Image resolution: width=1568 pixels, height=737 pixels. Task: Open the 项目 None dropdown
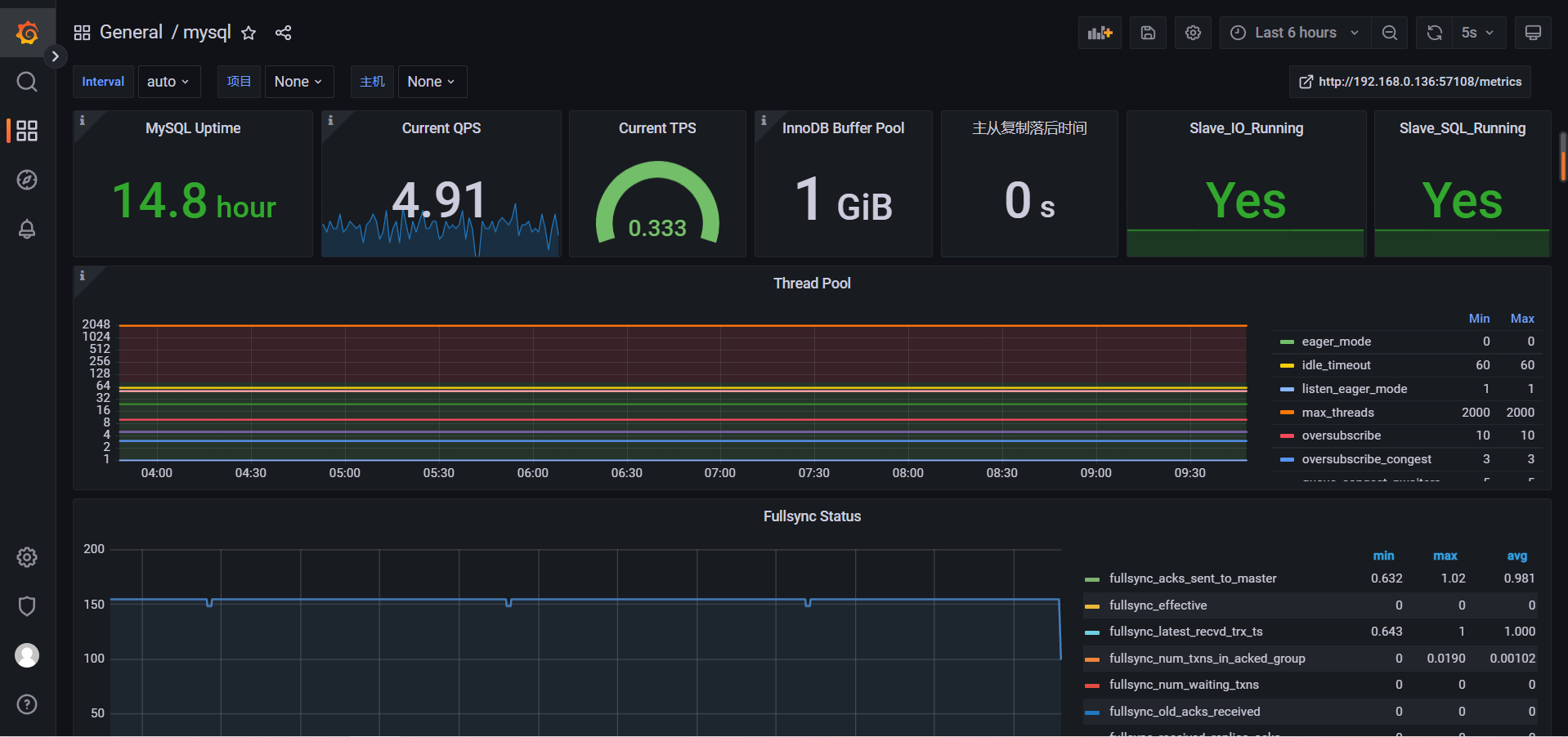[298, 82]
